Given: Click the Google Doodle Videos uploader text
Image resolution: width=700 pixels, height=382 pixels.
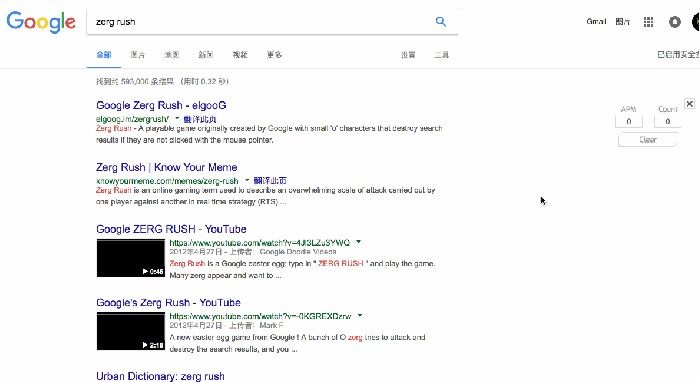Looking at the screenshot, I should [x=298, y=252].
